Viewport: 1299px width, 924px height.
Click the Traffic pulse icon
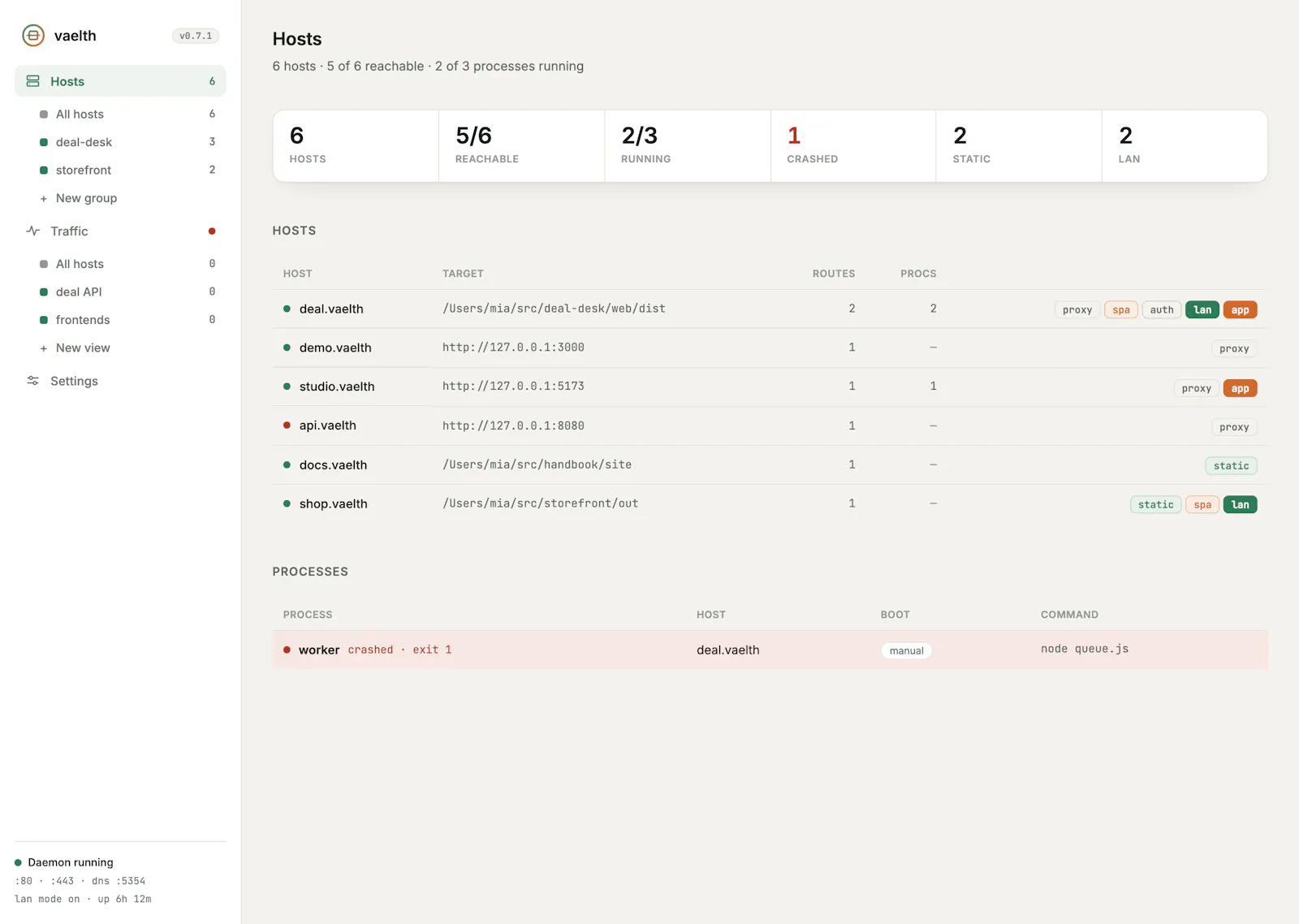click(32, 231)
